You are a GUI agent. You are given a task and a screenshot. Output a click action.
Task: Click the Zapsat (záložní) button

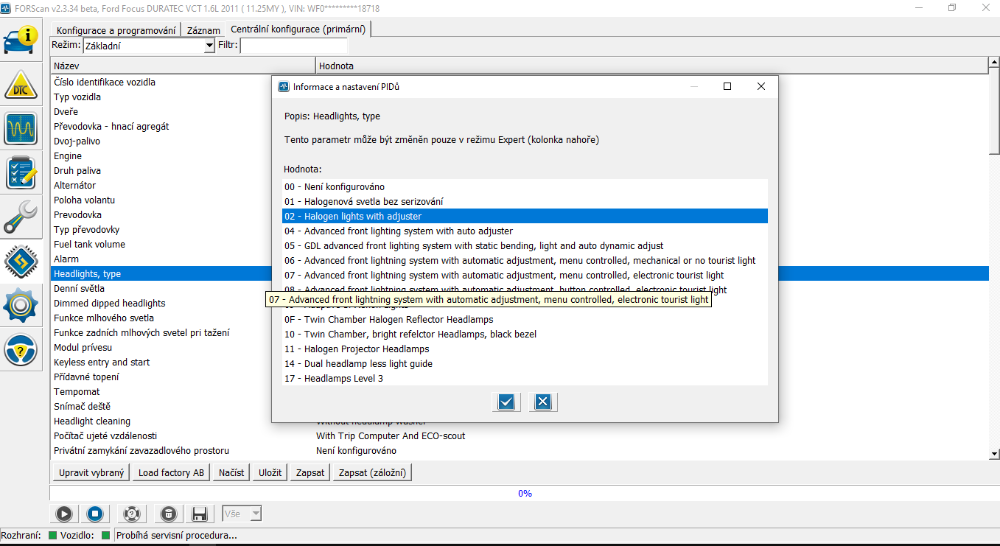(374, 473)
